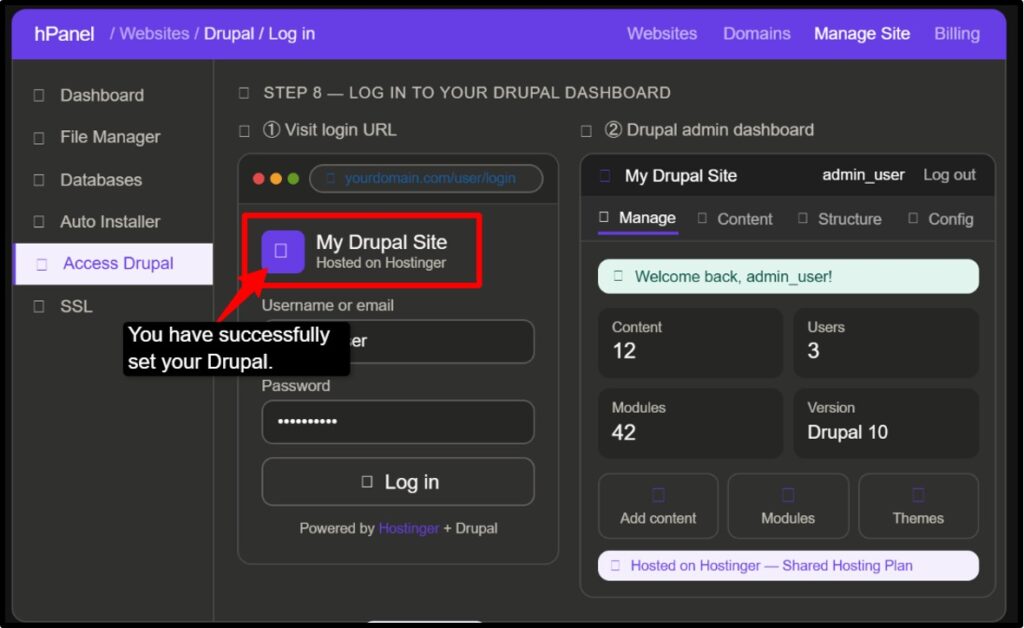
Task: Click the Add content quick action
Action: pos(658,506)
